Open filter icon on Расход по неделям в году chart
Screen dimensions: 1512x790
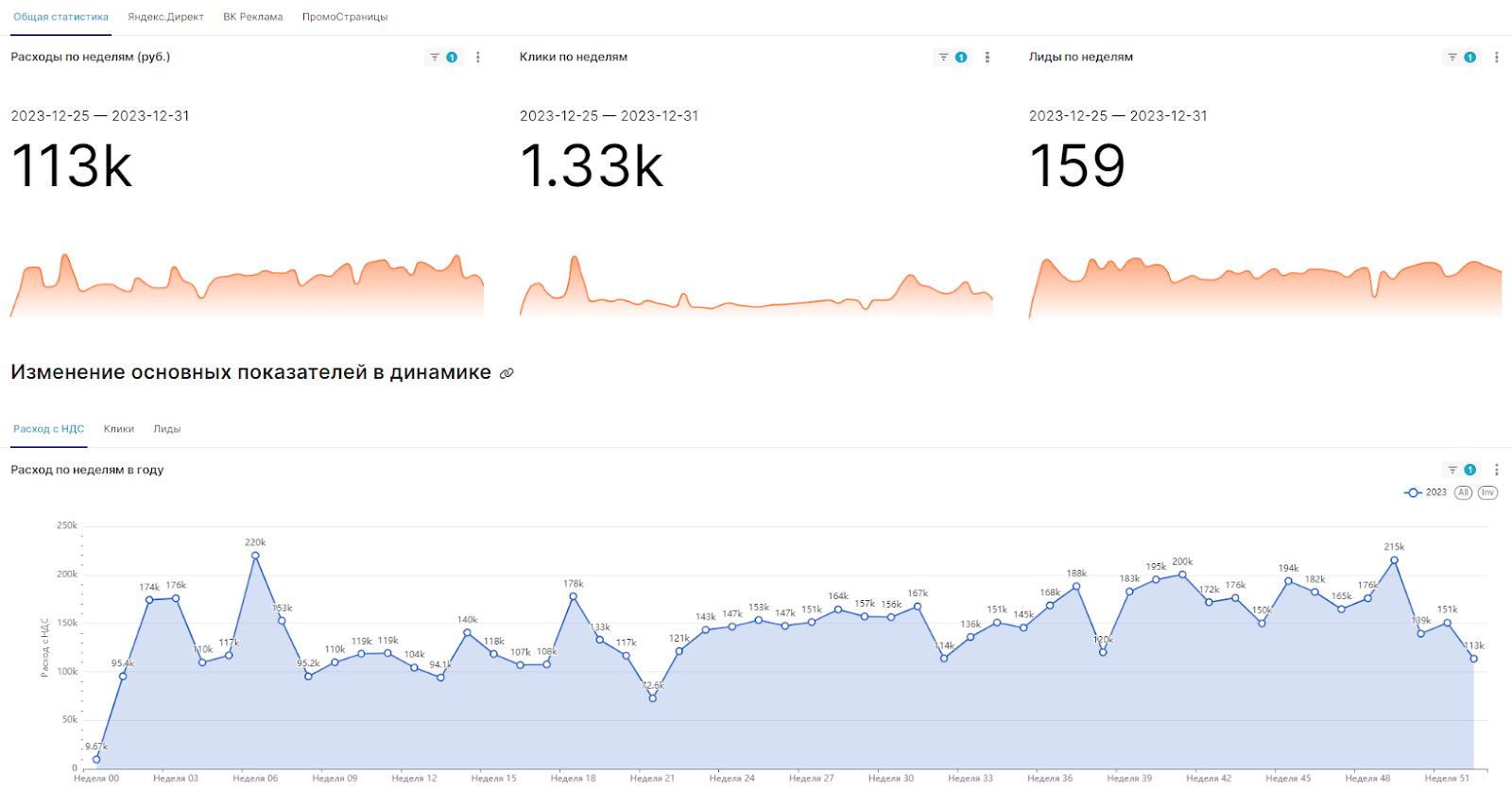(x=1452, y=470)
